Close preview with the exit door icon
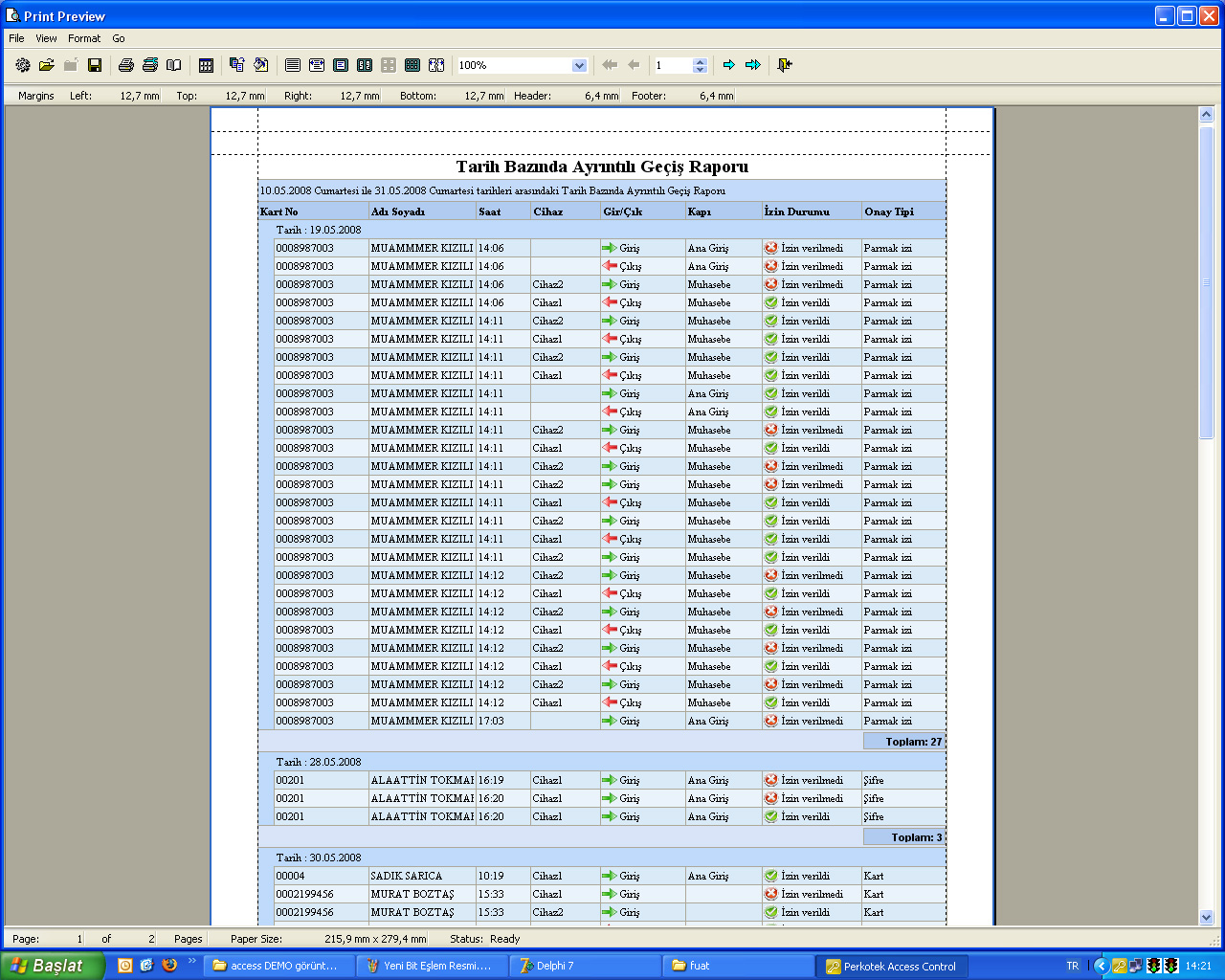The height and width of the screenshot is (980, 1225). tap(785, 65)
